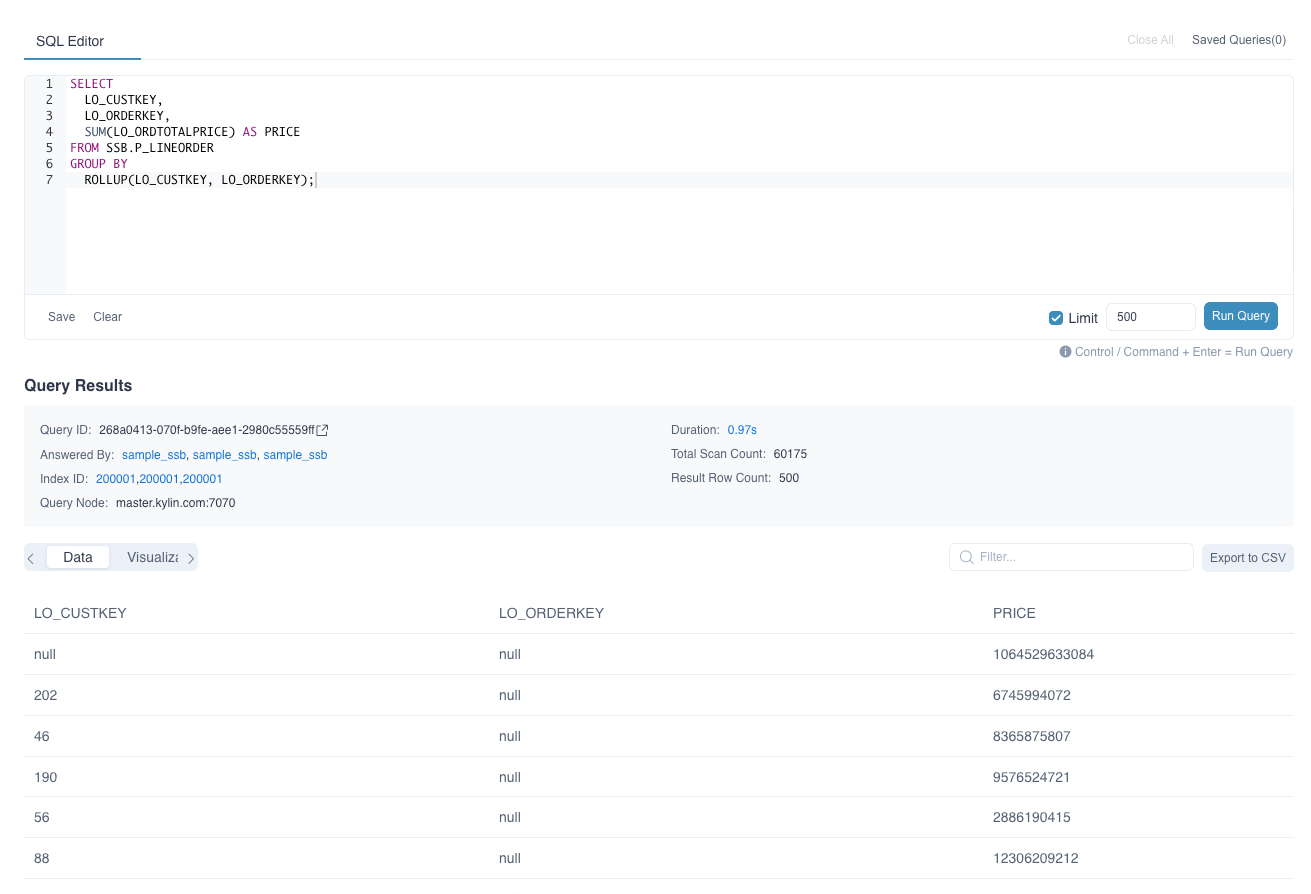Viewport: 1311px width, 894px height.
Task: Switch to the Visualization tab
Action: tap(152, 558)
